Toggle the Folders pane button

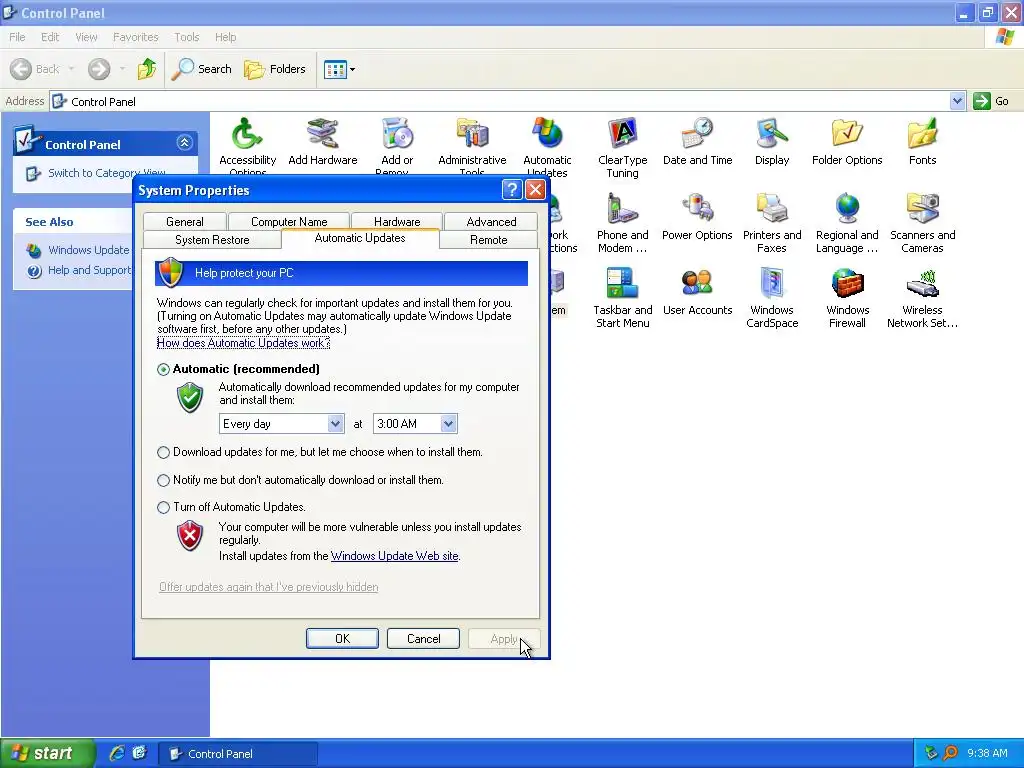click(274, 69)
